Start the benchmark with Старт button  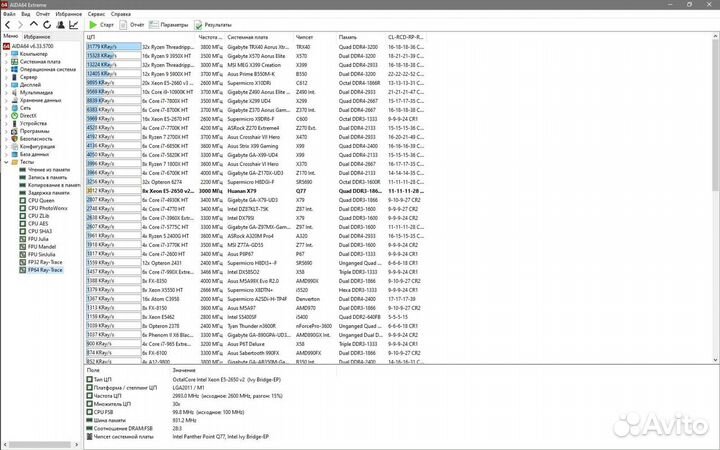click(x=101, y=24)
